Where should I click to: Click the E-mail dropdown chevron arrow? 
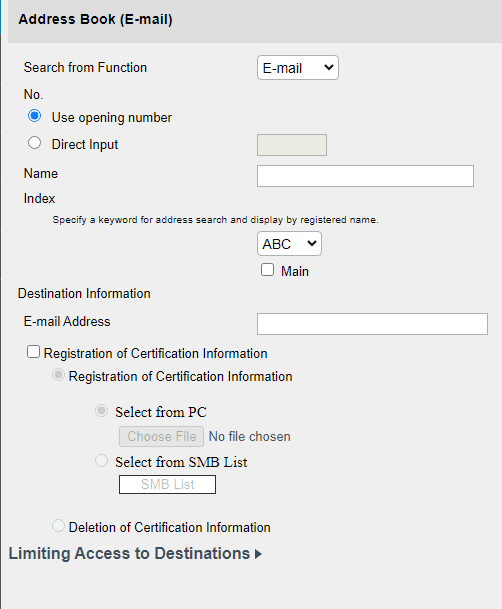(x=328, y=68)
